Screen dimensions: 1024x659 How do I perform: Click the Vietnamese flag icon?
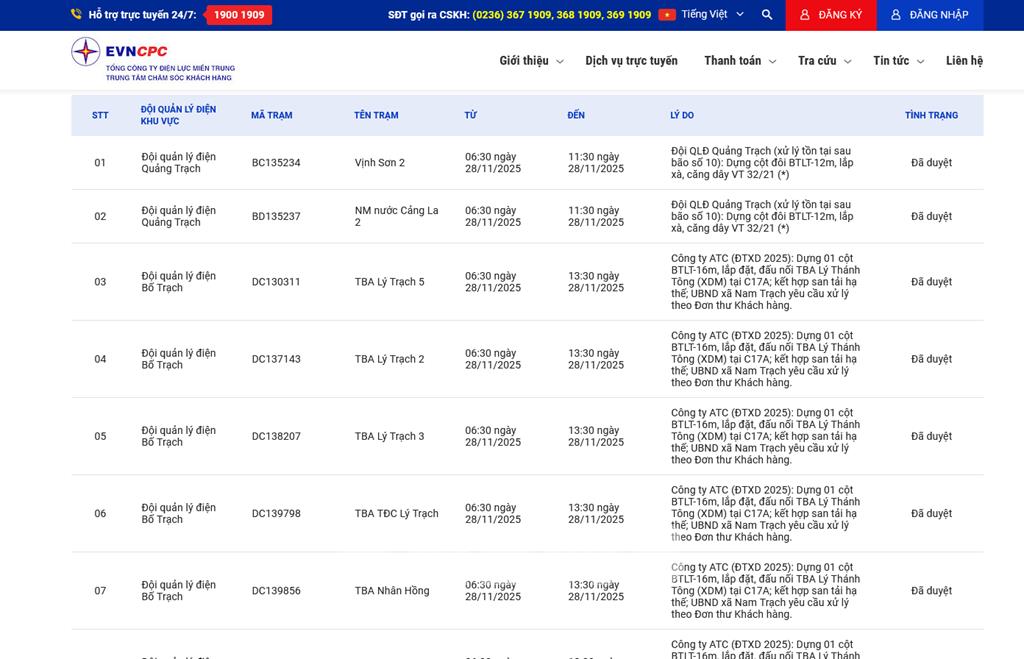pyautogui.click(x=667, y=15)
